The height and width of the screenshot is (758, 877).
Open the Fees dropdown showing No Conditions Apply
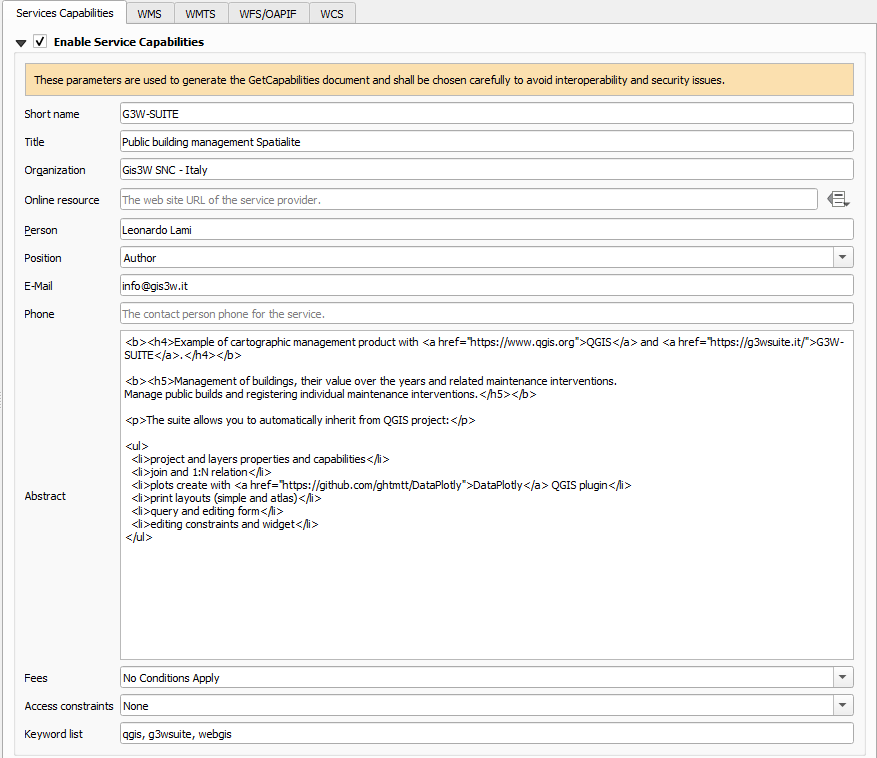coord(487,678)
